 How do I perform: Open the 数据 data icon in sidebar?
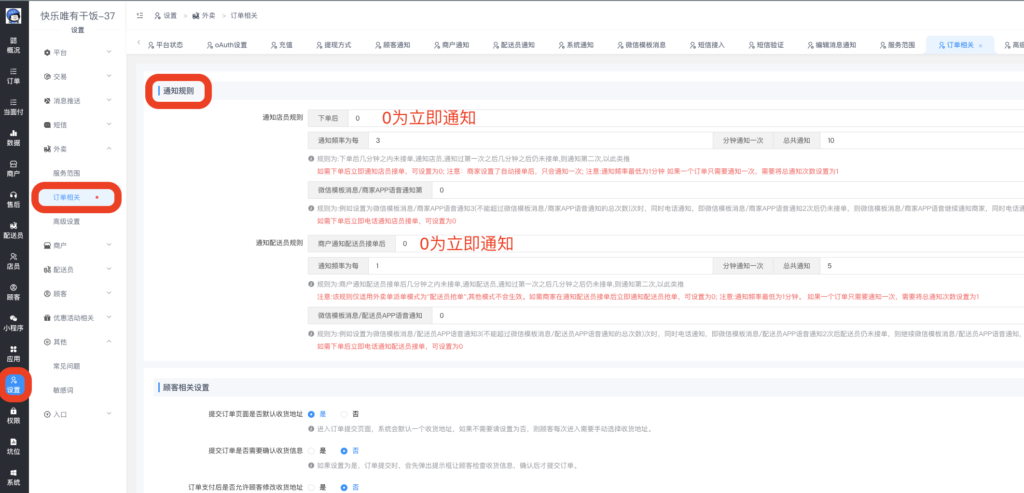pos(13,137)
